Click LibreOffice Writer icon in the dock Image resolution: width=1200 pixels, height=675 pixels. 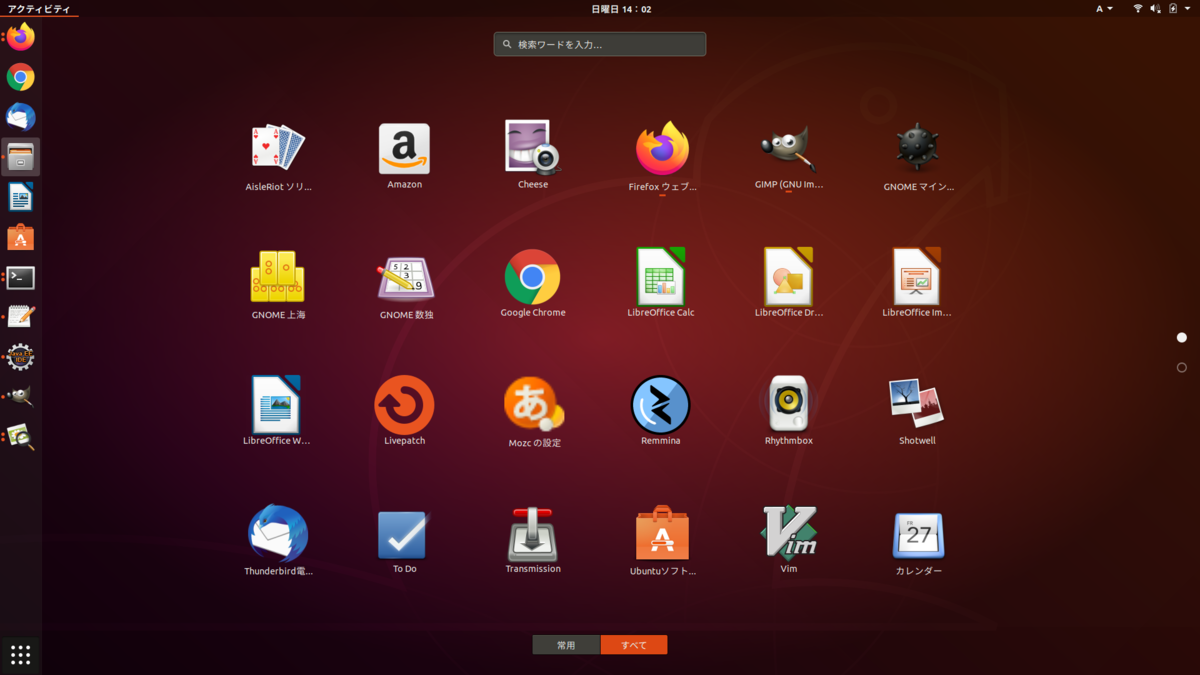[21, 197]
